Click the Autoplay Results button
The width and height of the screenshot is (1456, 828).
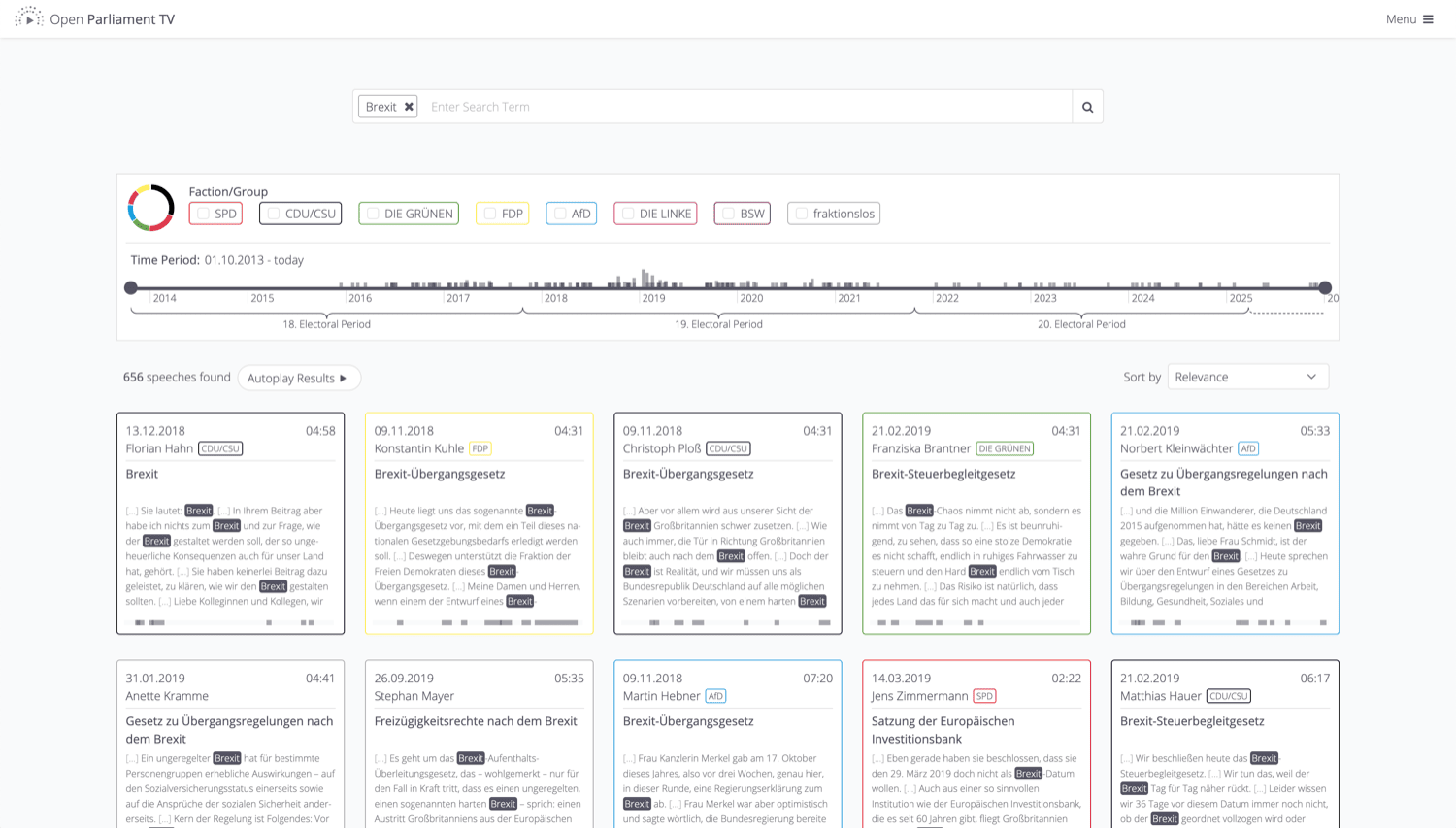coord(298,378)
